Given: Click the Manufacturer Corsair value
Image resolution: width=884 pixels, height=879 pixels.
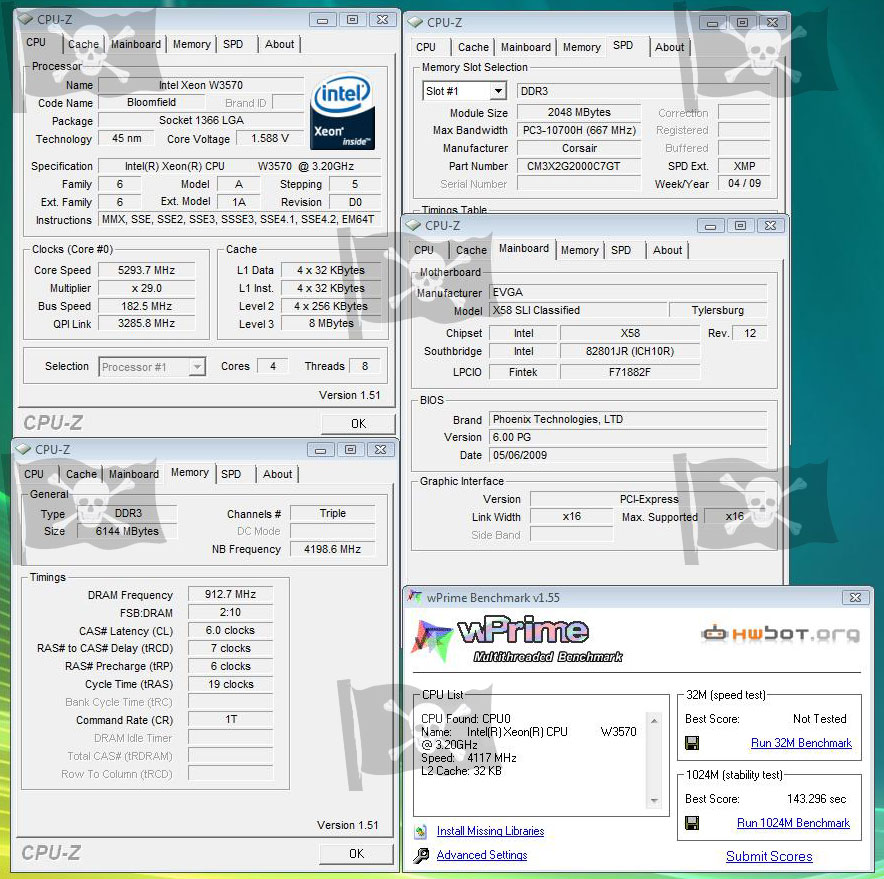Looking at the screenshot, I should point(579,148).
